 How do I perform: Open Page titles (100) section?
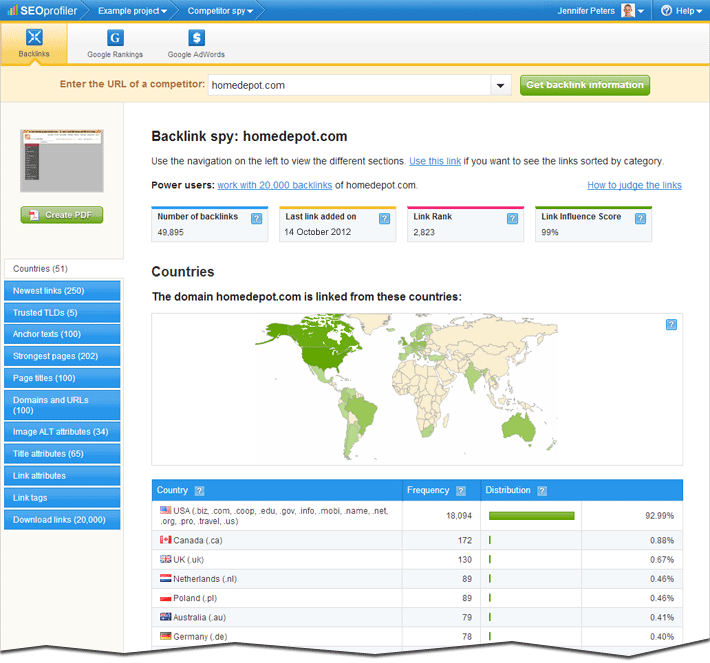pyautogui.click(x=62, y=378)
